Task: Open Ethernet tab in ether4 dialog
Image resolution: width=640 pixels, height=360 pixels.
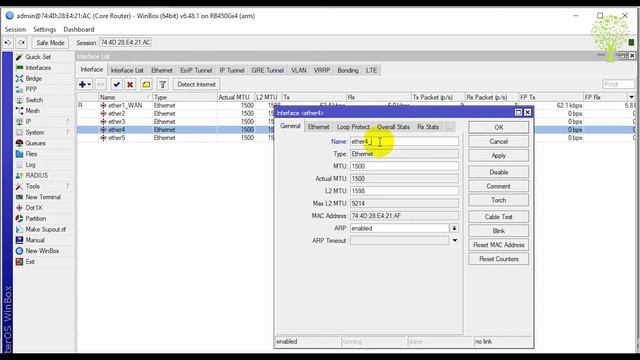Action: click(x=318, y=127)
